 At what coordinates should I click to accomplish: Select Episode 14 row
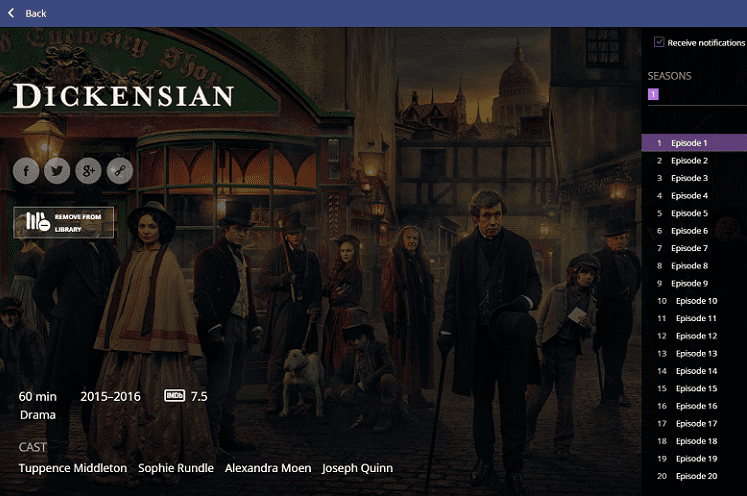[694, 371]
